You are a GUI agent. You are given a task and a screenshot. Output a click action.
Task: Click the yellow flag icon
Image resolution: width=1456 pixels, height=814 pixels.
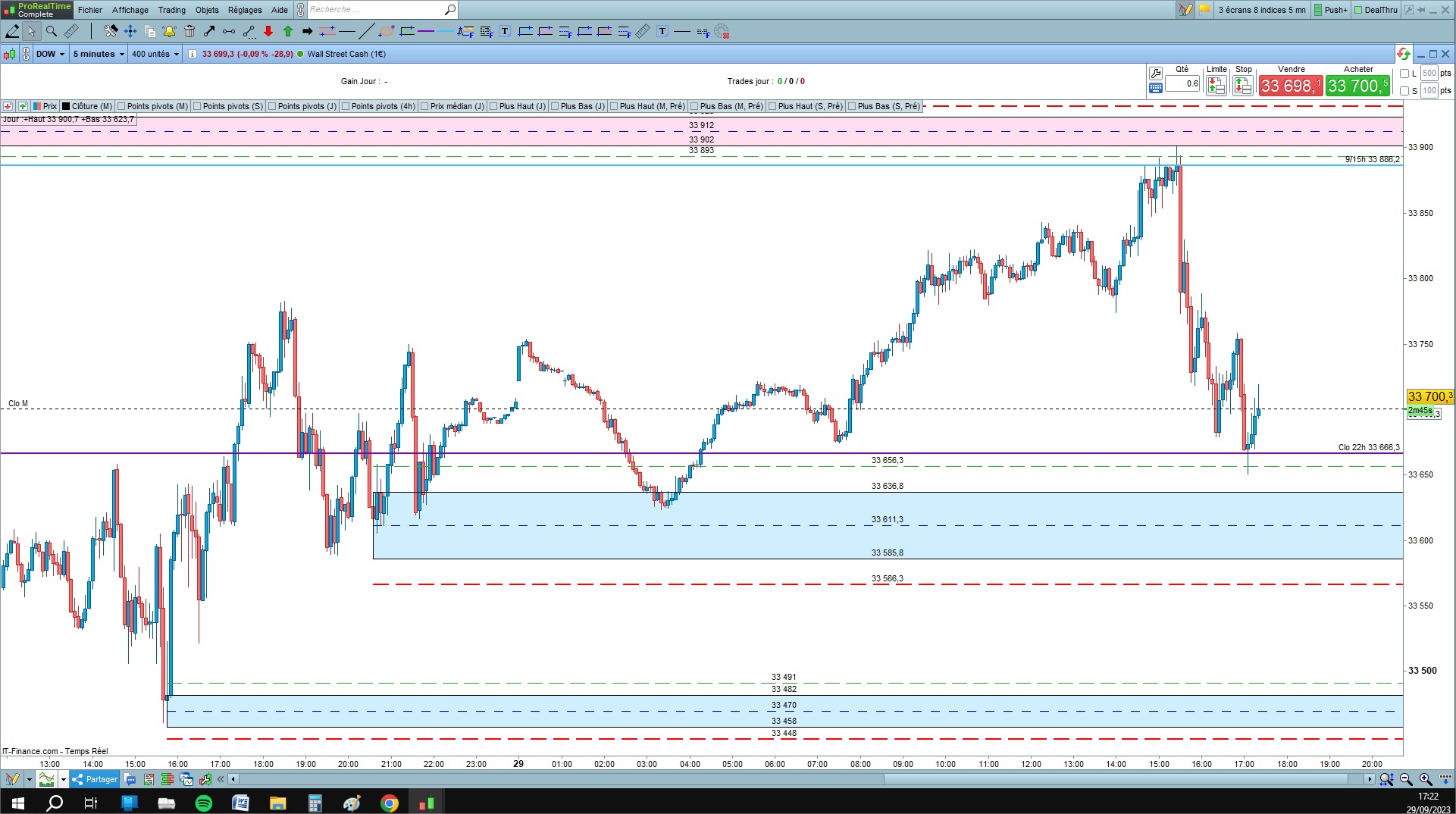[x=1204, y=10]
